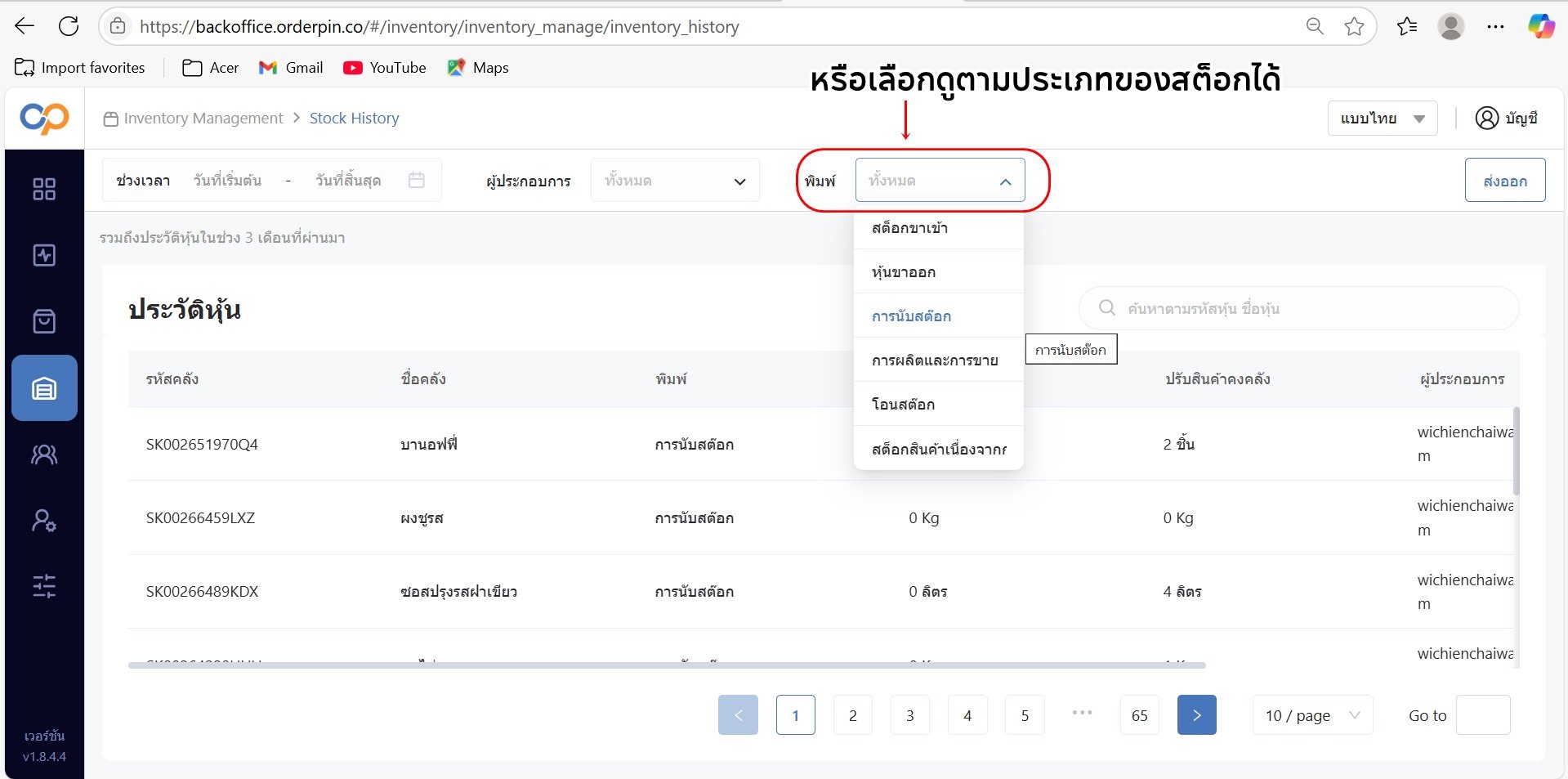Open the ผู้ประกอบการ filter dropdown
This screenshot has width=1568, height=779.
point(675,181)
